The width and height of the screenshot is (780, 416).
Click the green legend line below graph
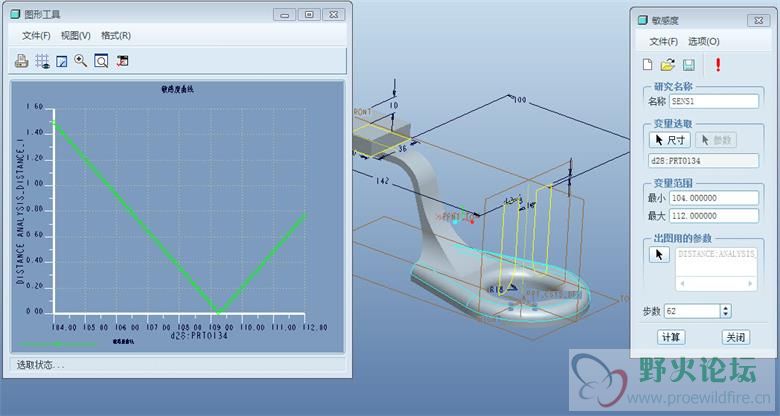58,343
